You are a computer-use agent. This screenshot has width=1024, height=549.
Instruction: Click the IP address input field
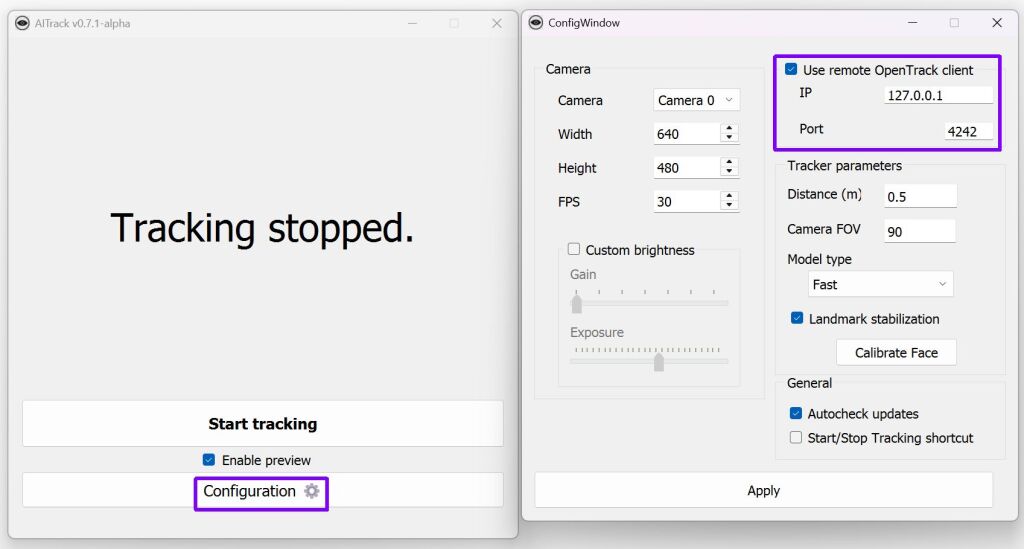pyautogui.click(x=938, y=96)
